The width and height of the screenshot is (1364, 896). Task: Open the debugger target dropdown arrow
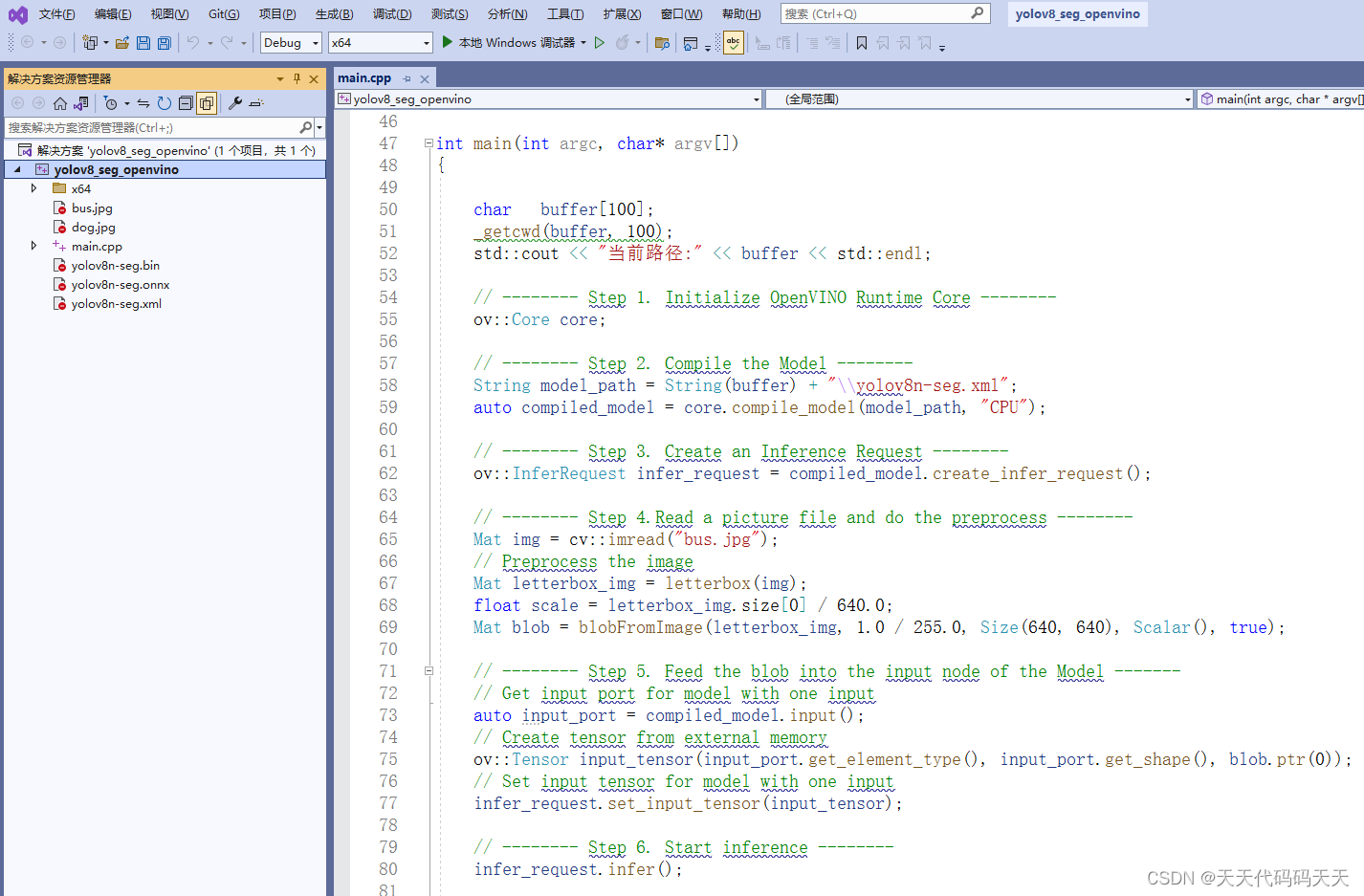coord(583,42)
